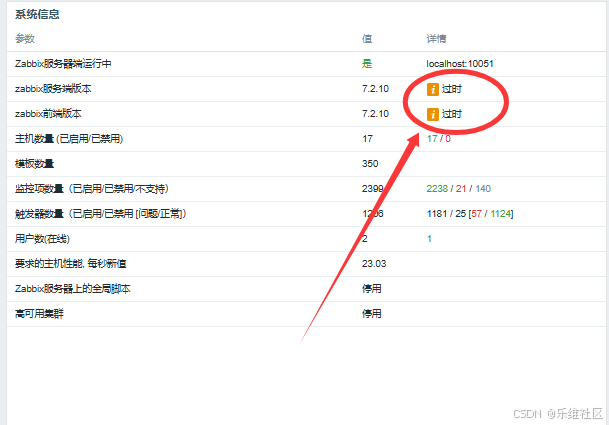Click the template count 350
Viewport: 609px width, 425px height.
(x=370, y=164)
